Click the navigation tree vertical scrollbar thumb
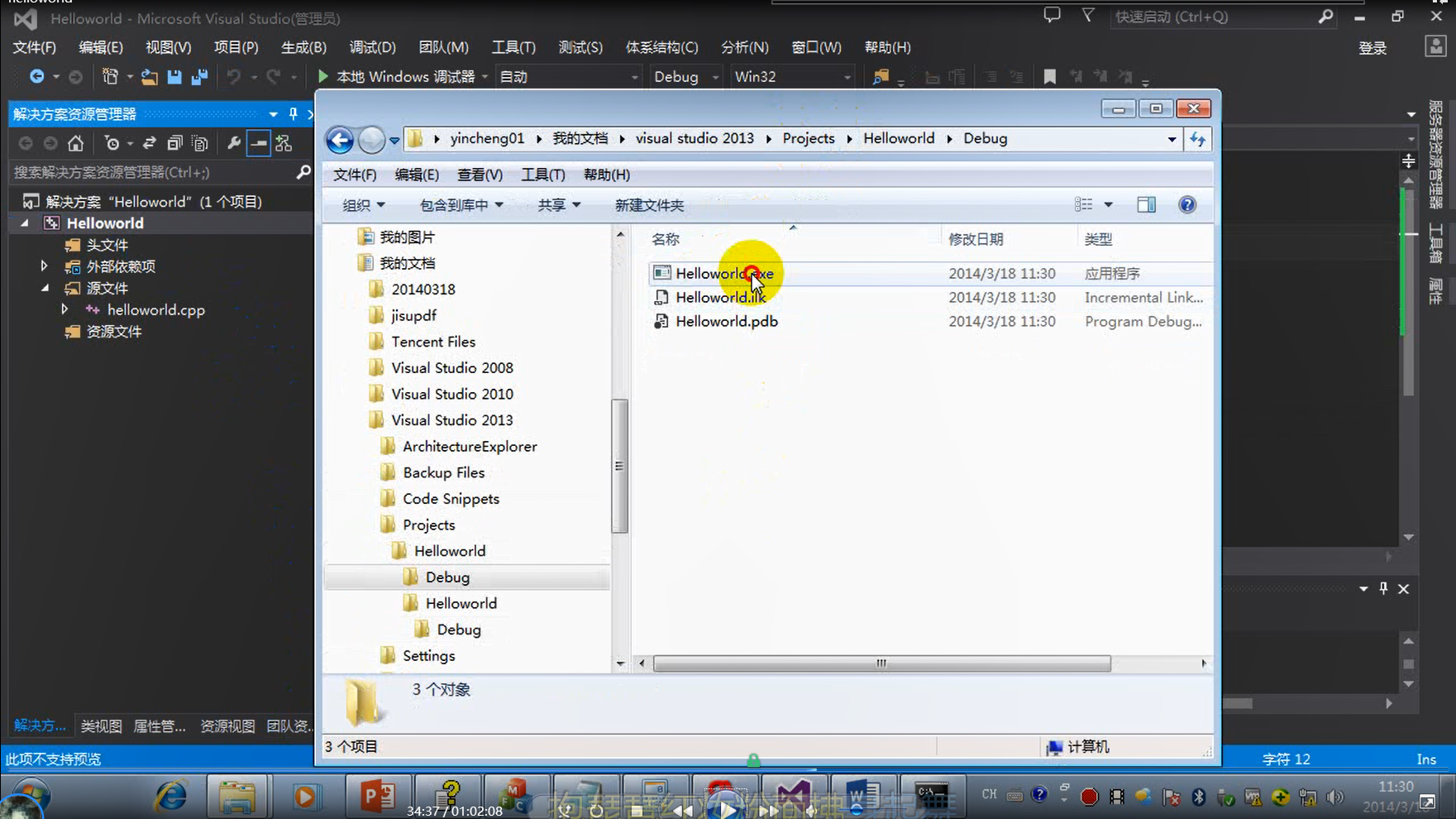Viewport: 1456px width, 819px height. point(619,466)
